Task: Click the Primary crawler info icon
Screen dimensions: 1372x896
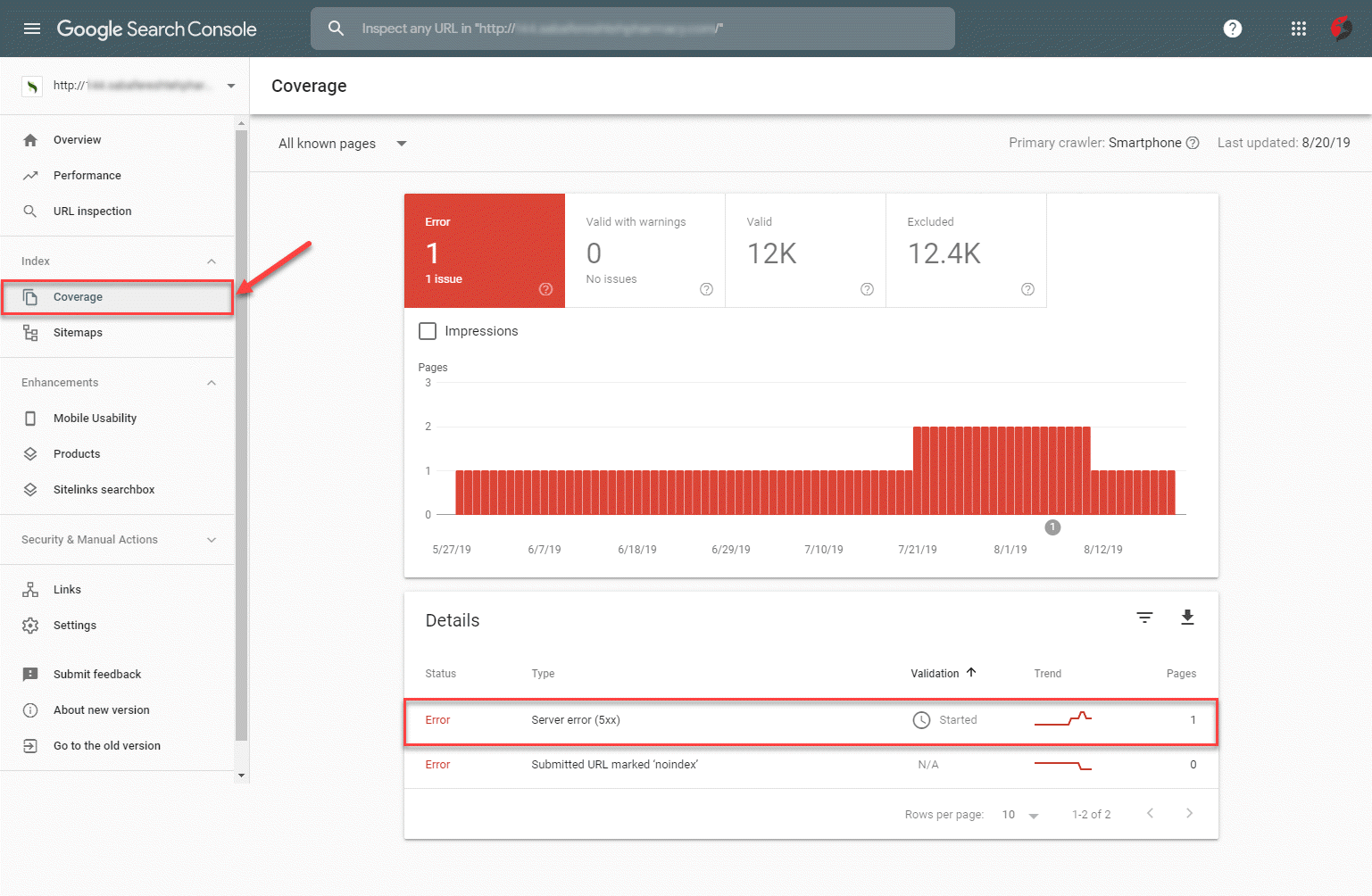Action: coord(1193,143)
